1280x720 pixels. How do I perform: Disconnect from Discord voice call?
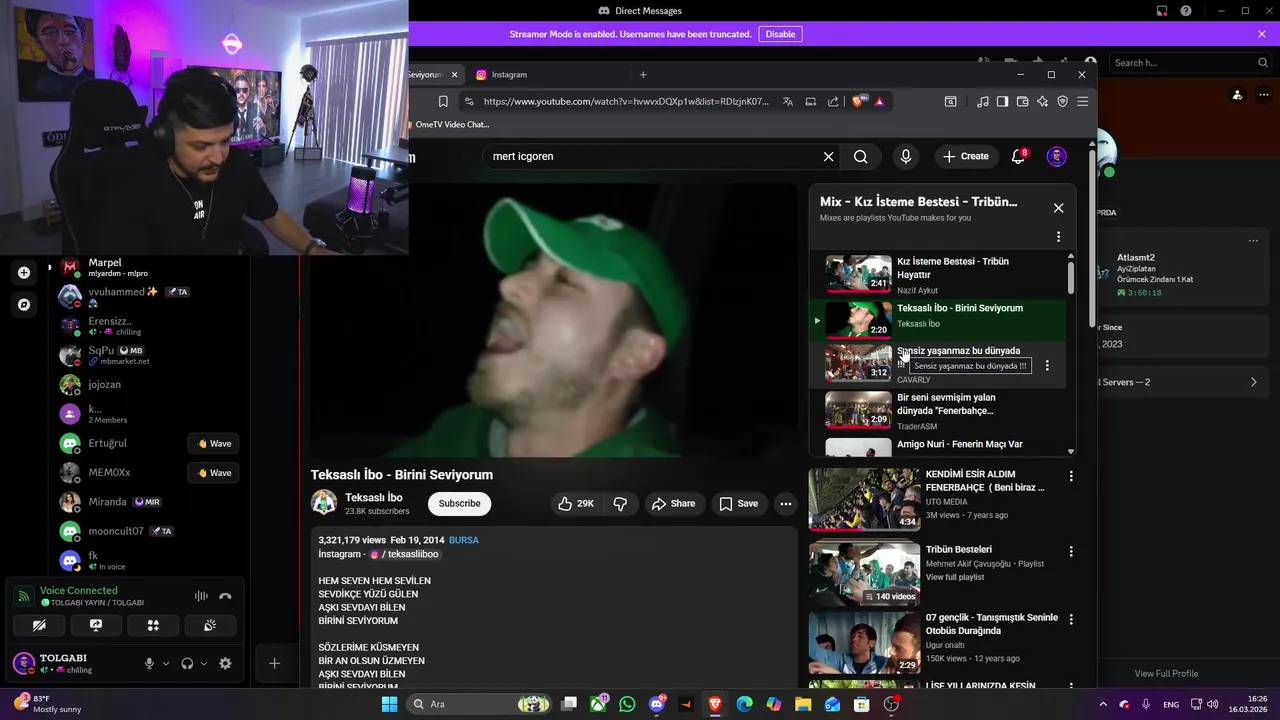tap(225, 596)
